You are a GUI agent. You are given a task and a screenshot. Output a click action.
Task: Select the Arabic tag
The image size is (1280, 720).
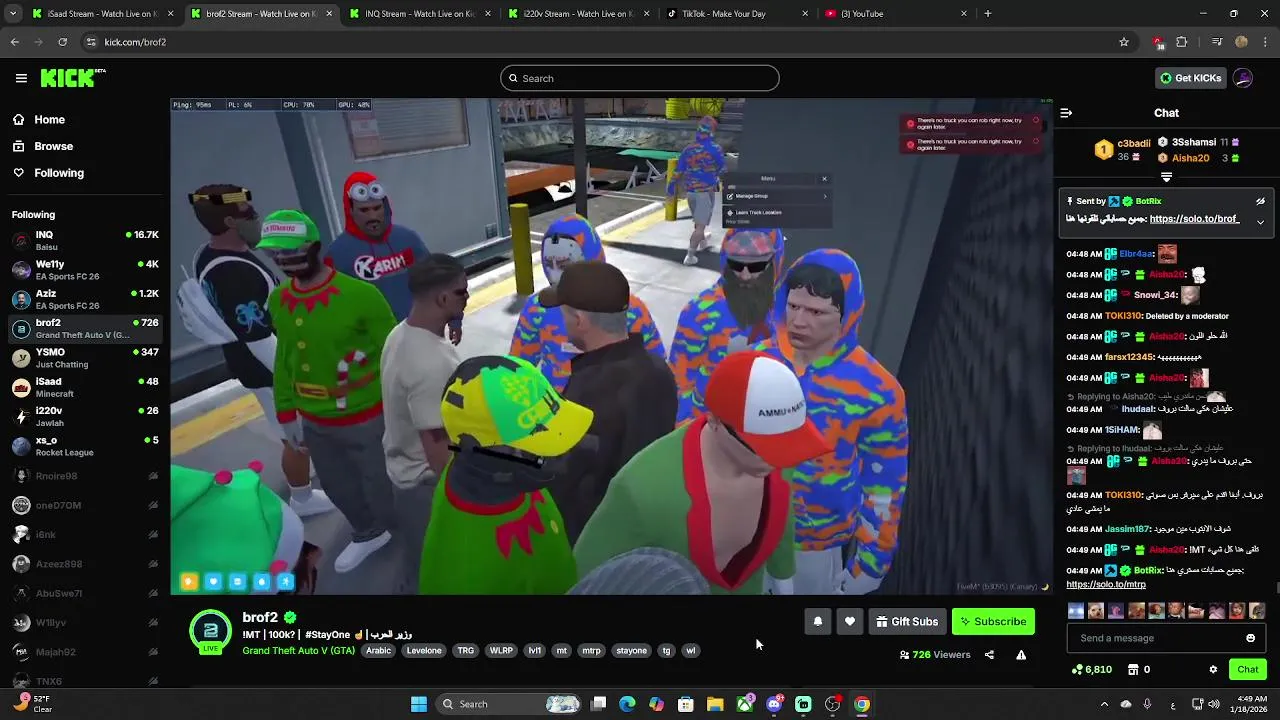(378, 651)
